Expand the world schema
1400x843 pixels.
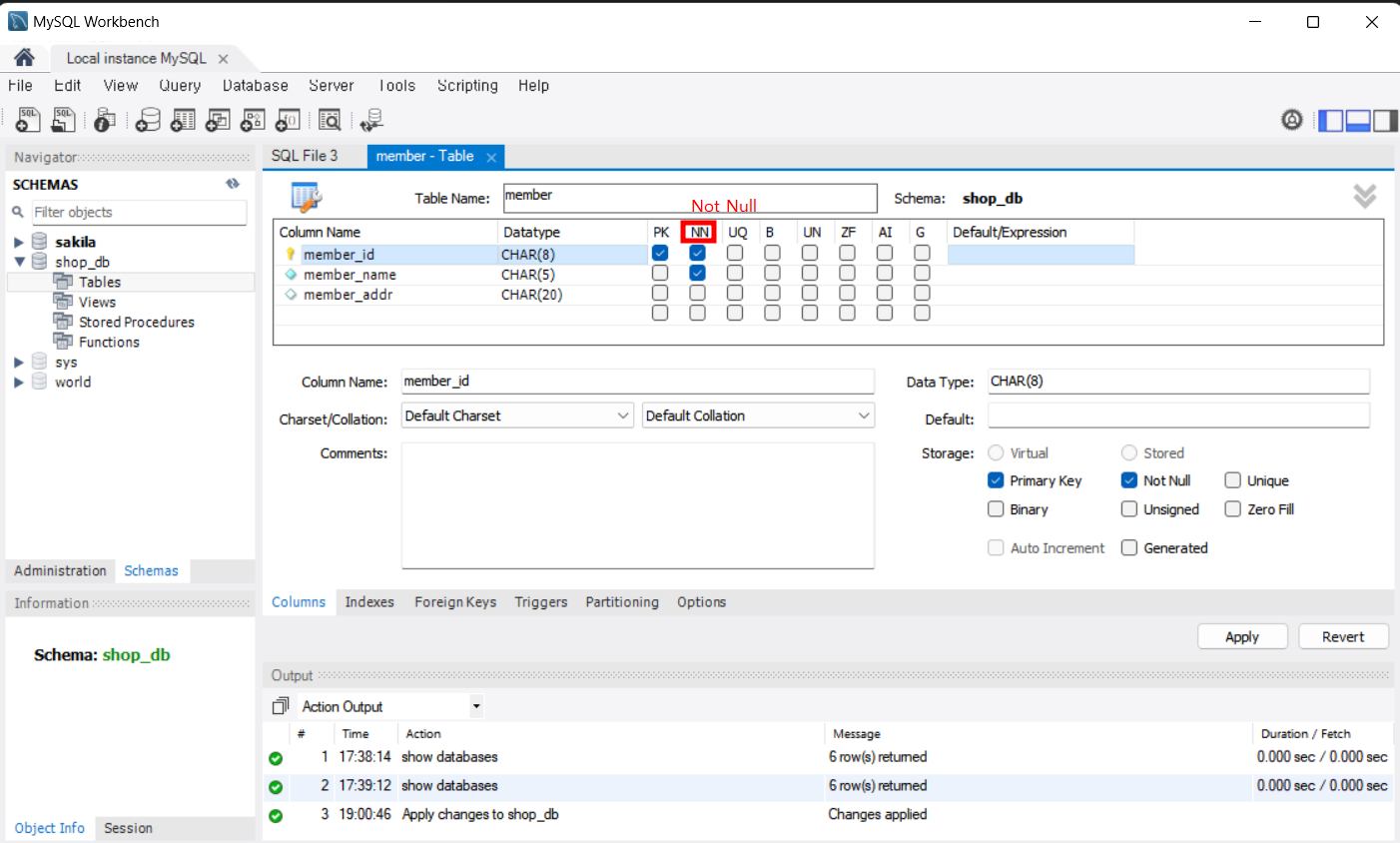(19, 382)
